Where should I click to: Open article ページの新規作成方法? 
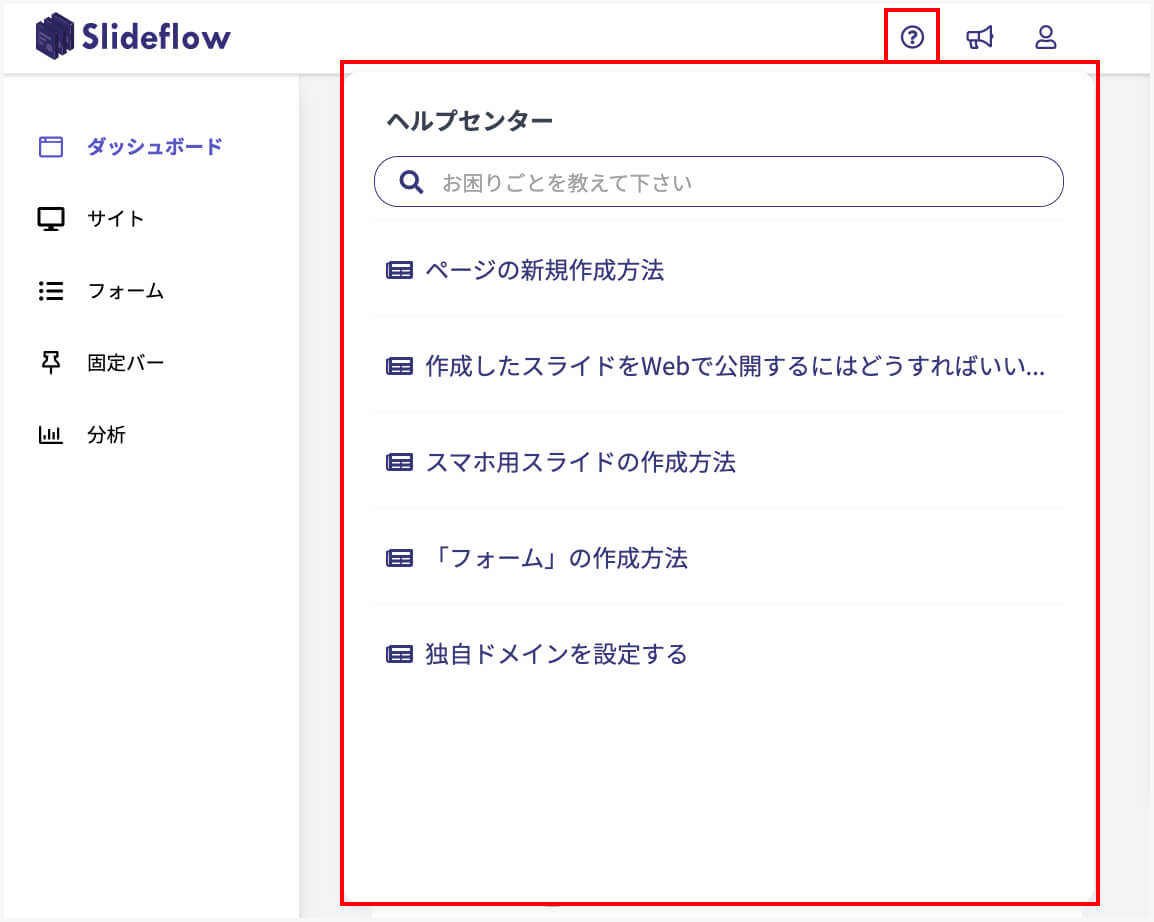[544, 270]
